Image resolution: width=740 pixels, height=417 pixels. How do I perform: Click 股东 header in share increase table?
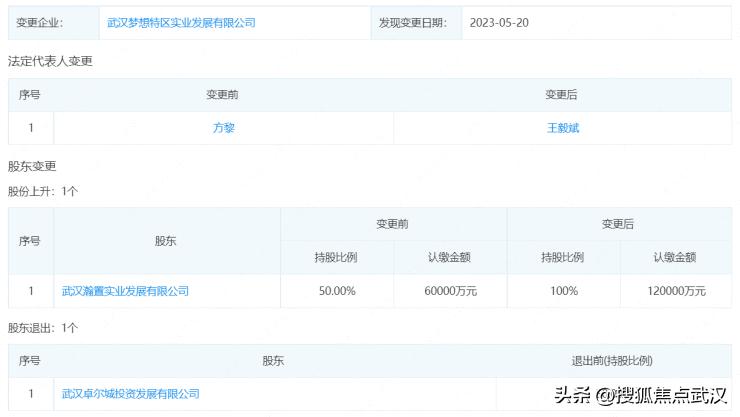(166, 241)
